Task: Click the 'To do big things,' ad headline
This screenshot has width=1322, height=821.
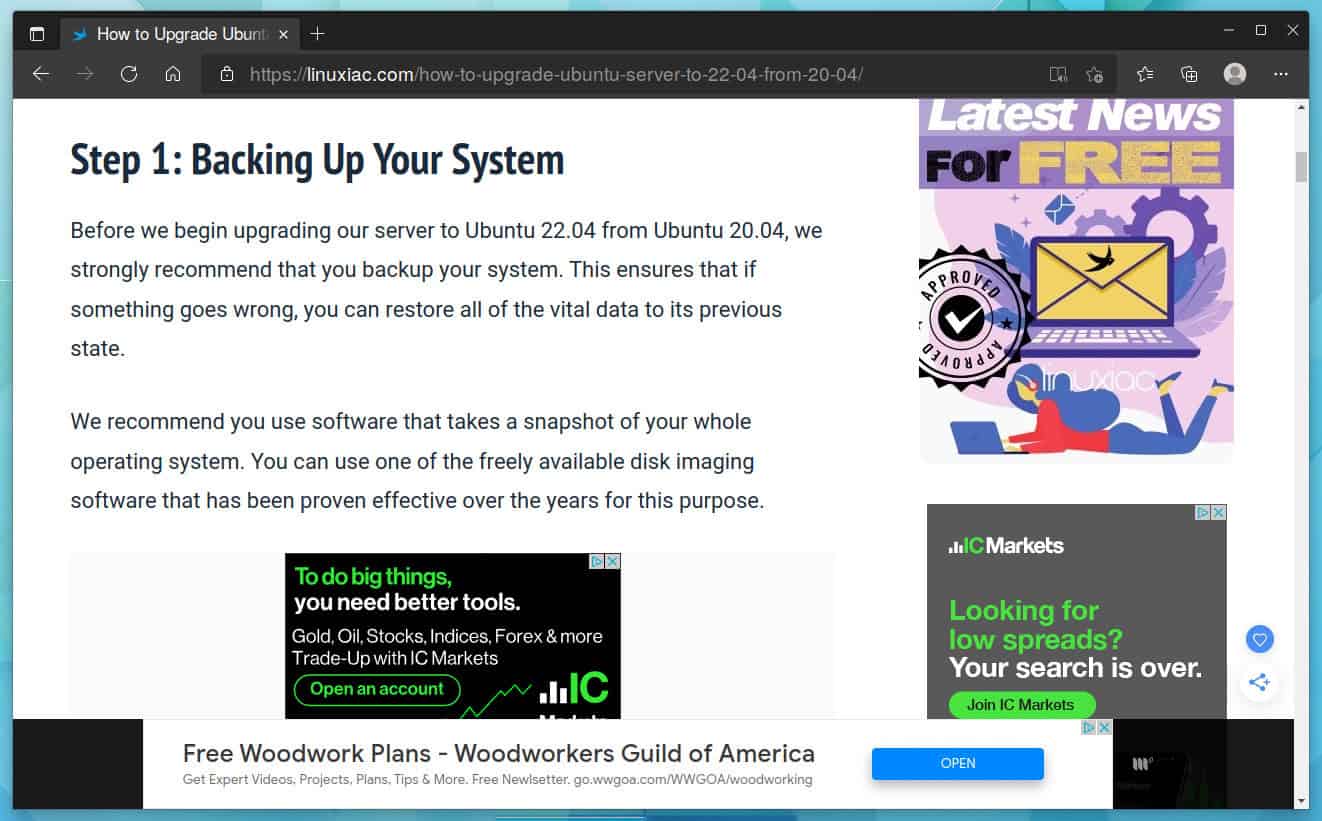Action: 373,577
